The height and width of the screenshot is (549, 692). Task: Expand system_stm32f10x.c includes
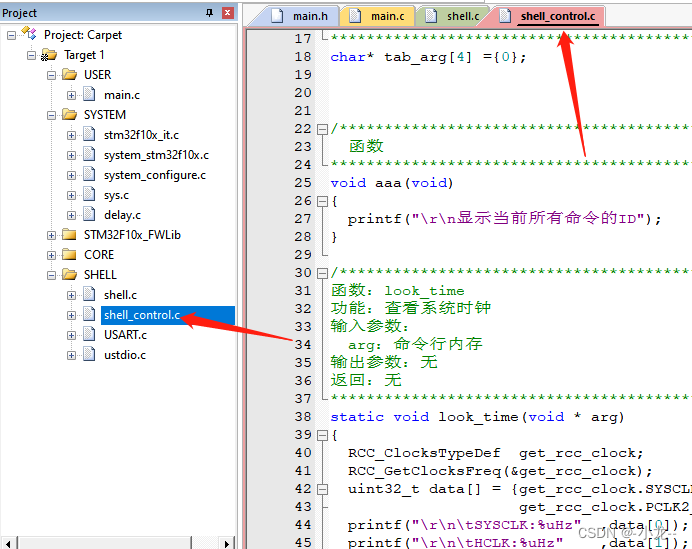point(71,155)
